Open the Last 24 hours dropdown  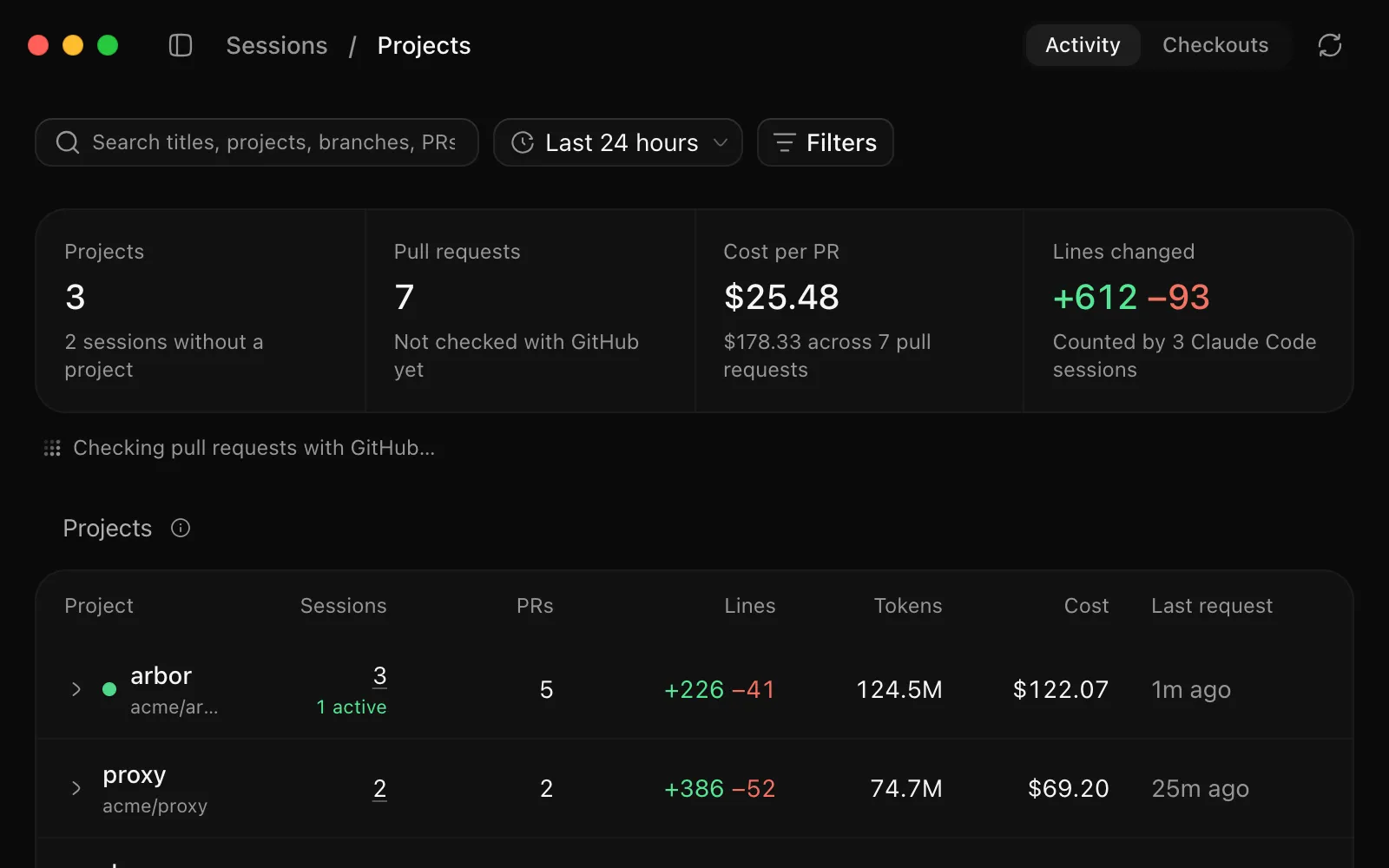618,142
